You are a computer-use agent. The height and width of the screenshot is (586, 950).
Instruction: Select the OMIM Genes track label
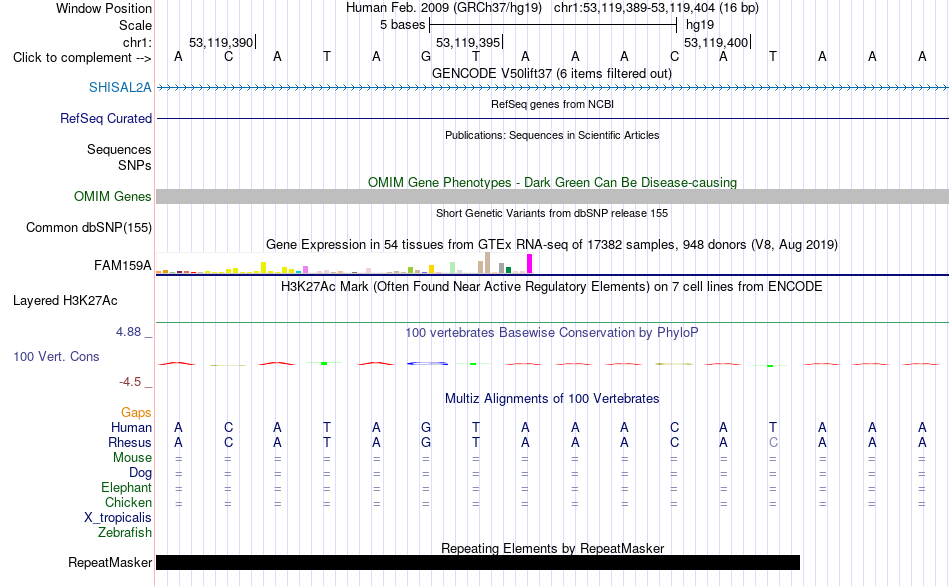tap(113, 196)
